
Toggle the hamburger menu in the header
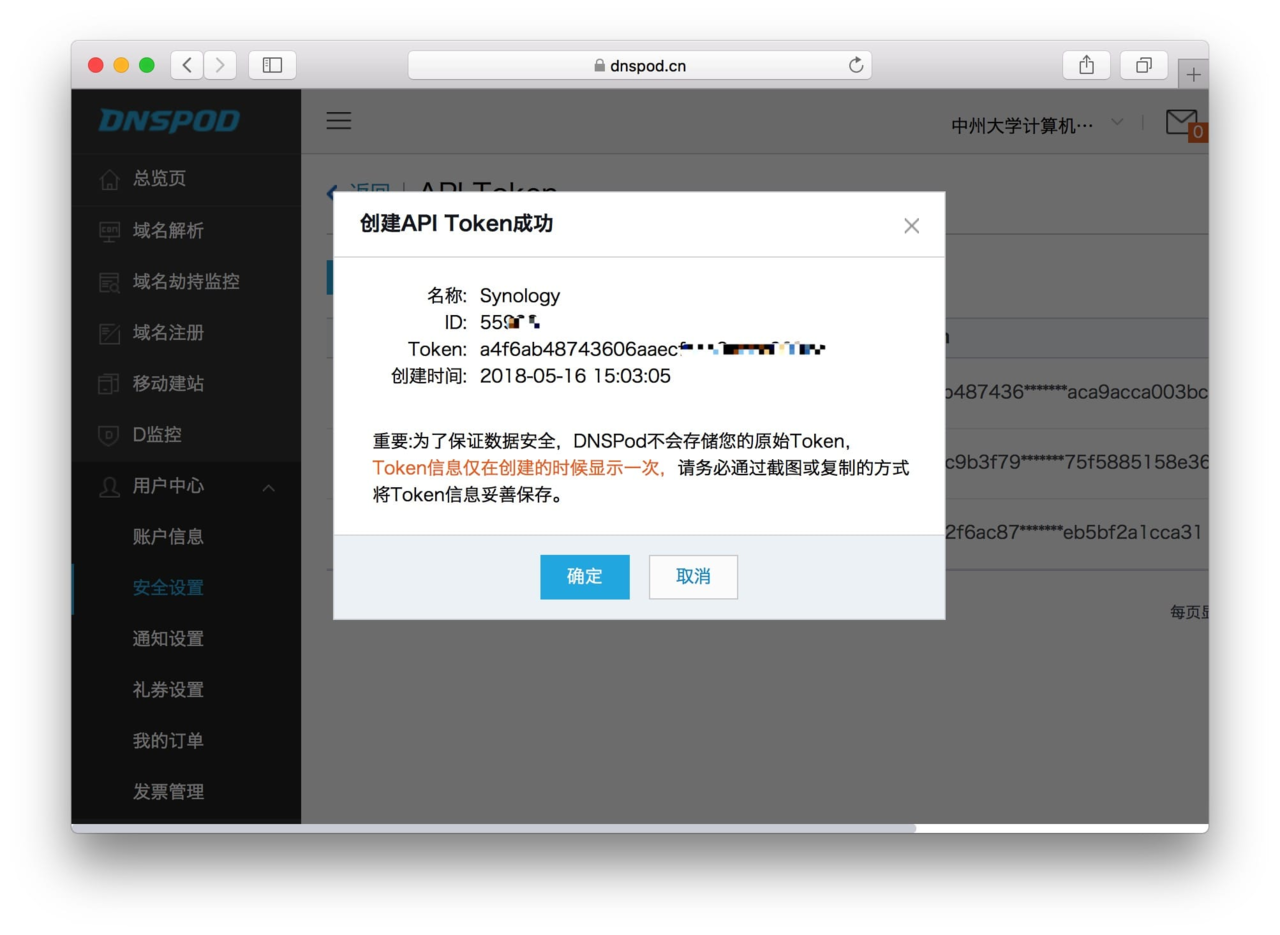339,121
